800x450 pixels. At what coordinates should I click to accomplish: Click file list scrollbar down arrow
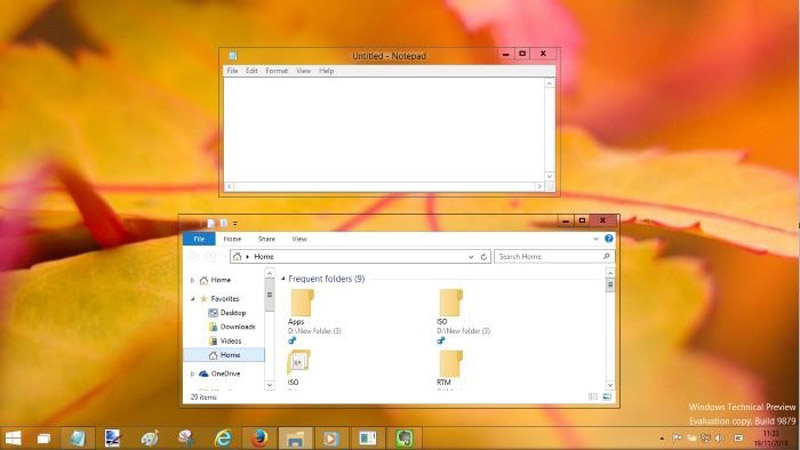click(x=610, y=385)
